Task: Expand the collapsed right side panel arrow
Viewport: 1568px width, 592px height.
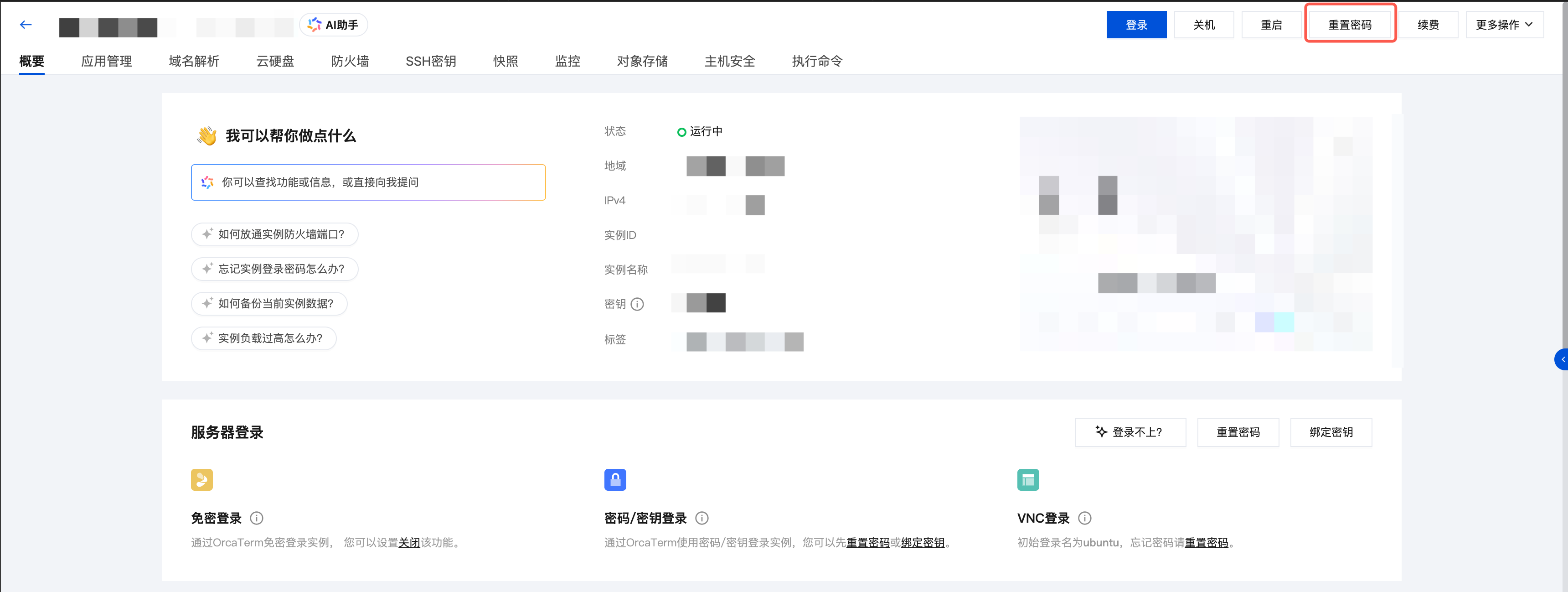Action: click(1562, 359)
